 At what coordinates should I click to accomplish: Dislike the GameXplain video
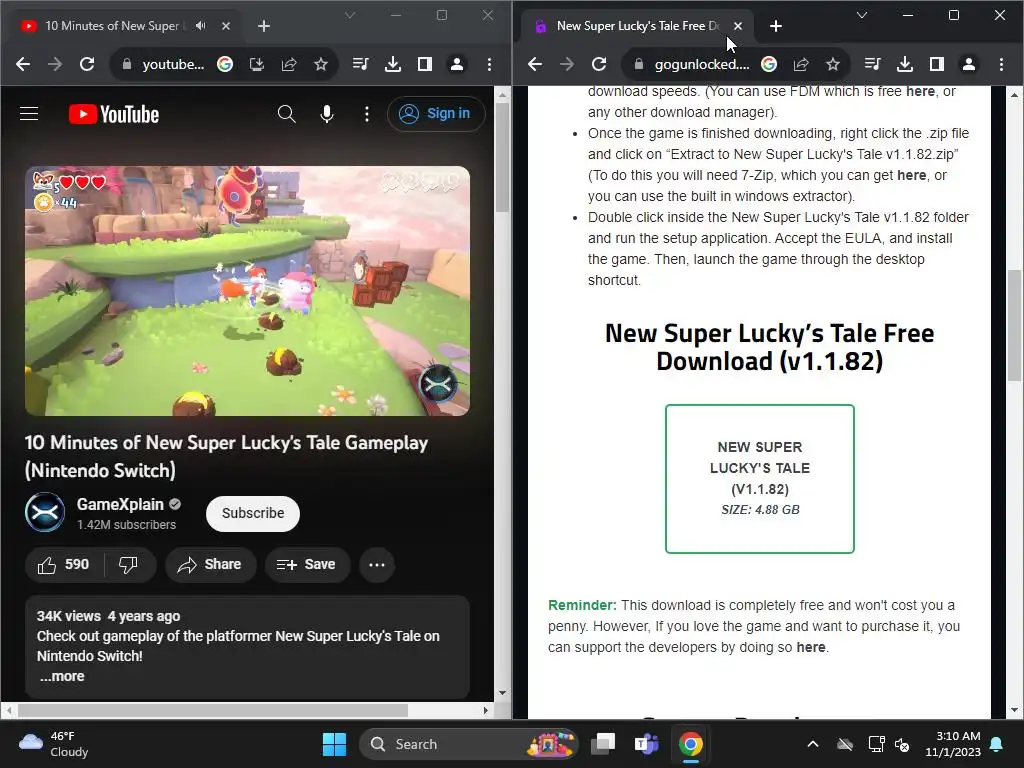129,564
